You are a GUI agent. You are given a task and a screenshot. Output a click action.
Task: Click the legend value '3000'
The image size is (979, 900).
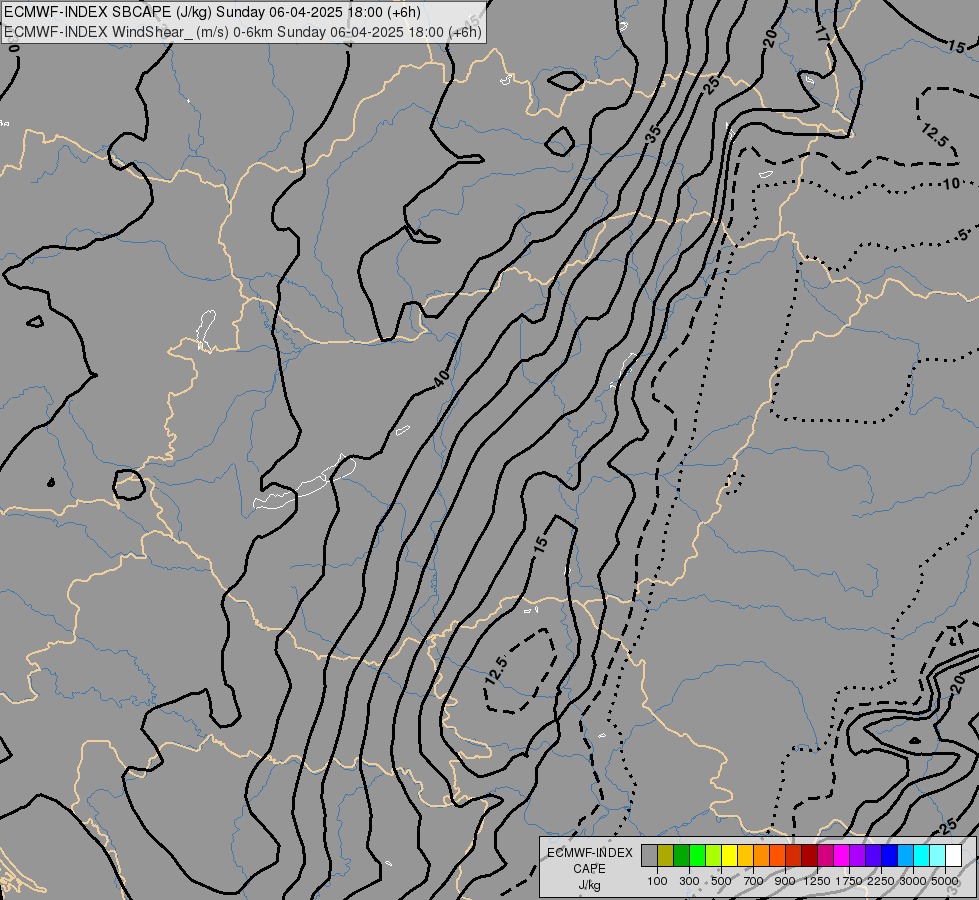tap(913, 881)
